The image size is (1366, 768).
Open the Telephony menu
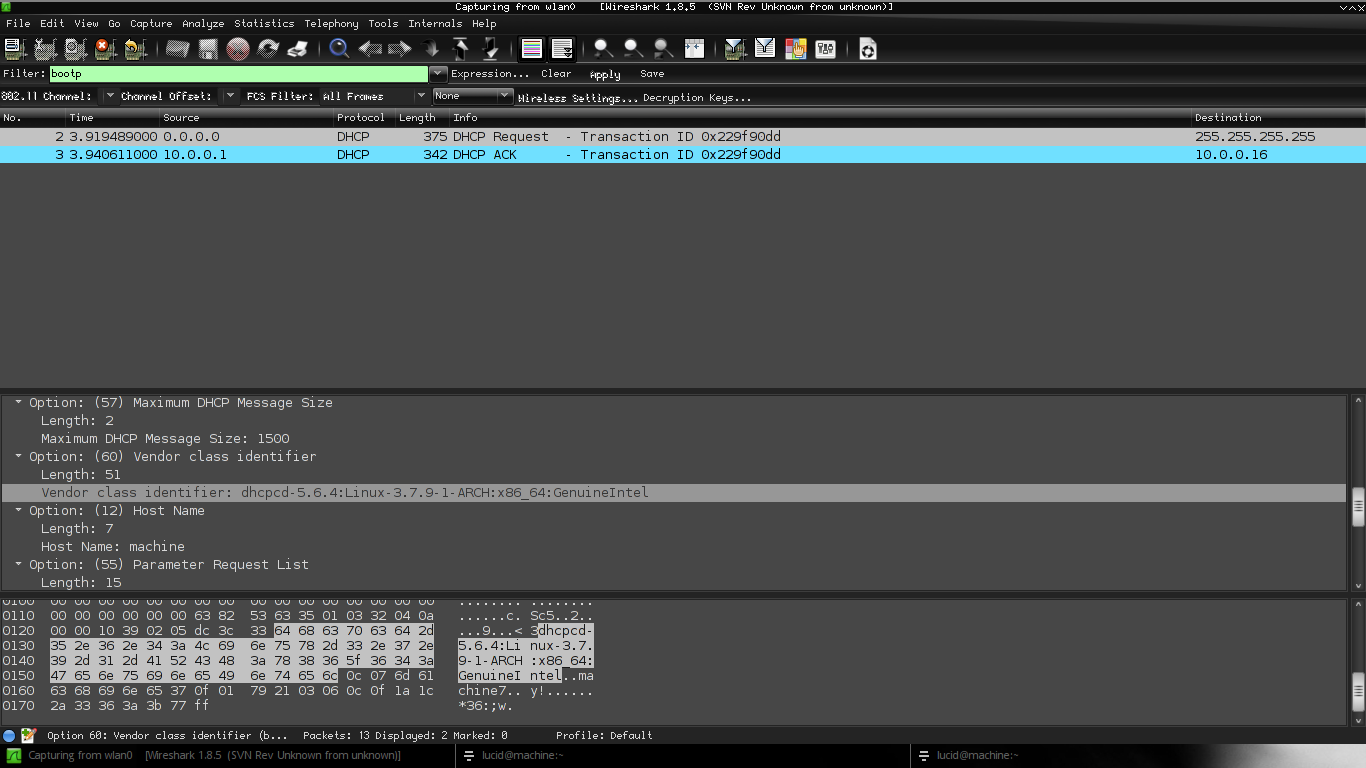(331, 23)
